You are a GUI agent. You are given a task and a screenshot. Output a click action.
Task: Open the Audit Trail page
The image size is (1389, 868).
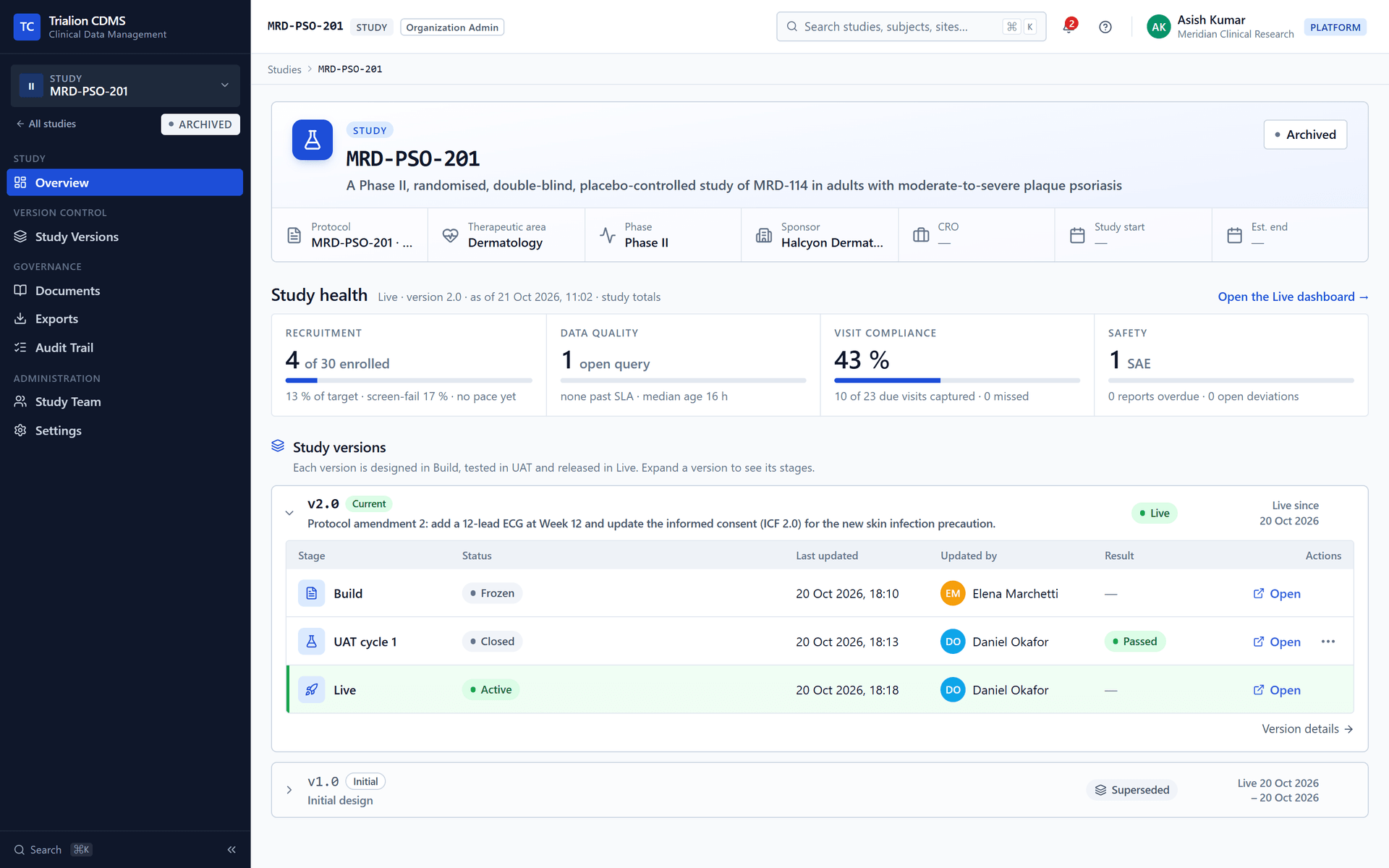point(124,348)
